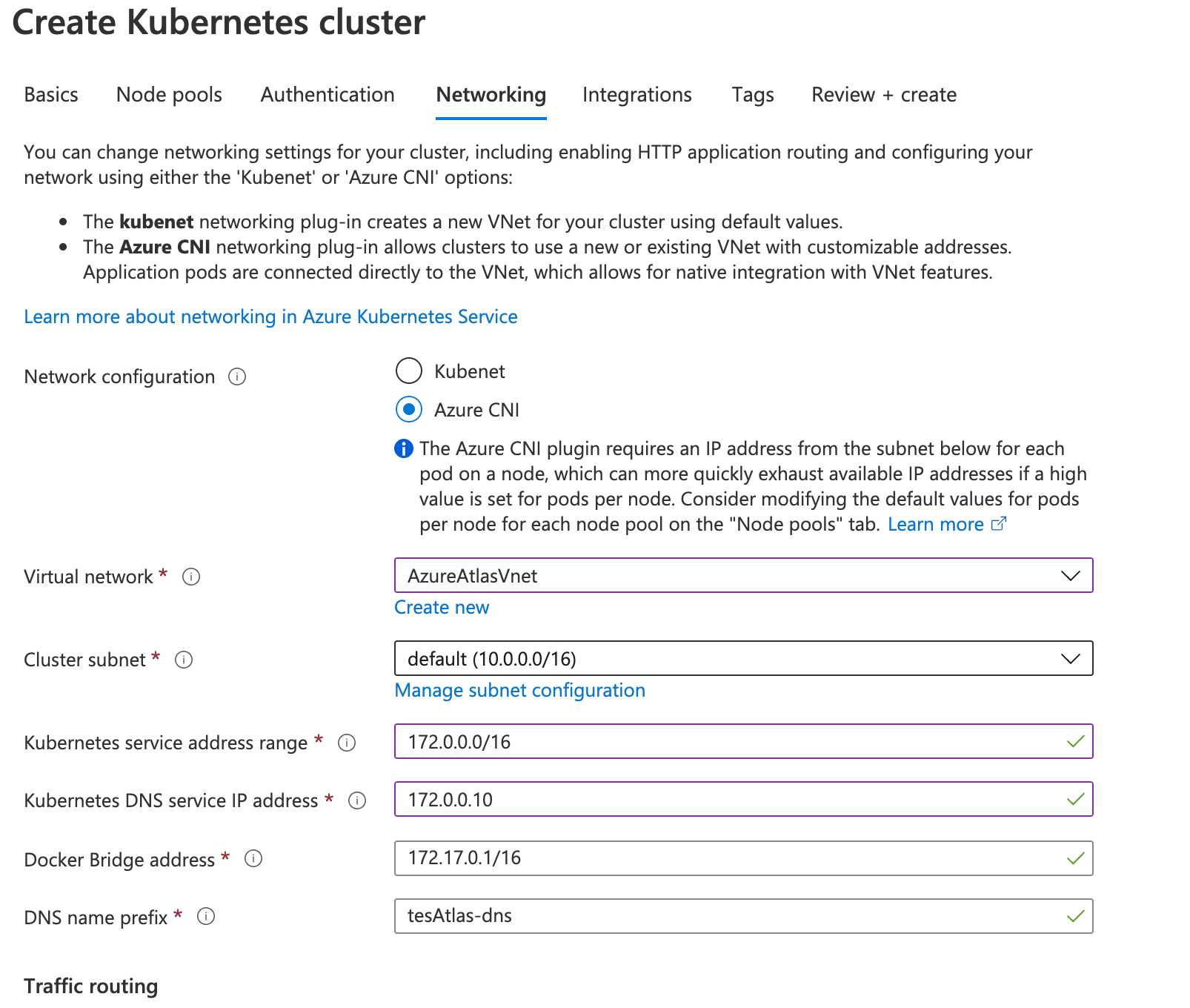Click info icon beside Cluster subnet label

(184, 660)
